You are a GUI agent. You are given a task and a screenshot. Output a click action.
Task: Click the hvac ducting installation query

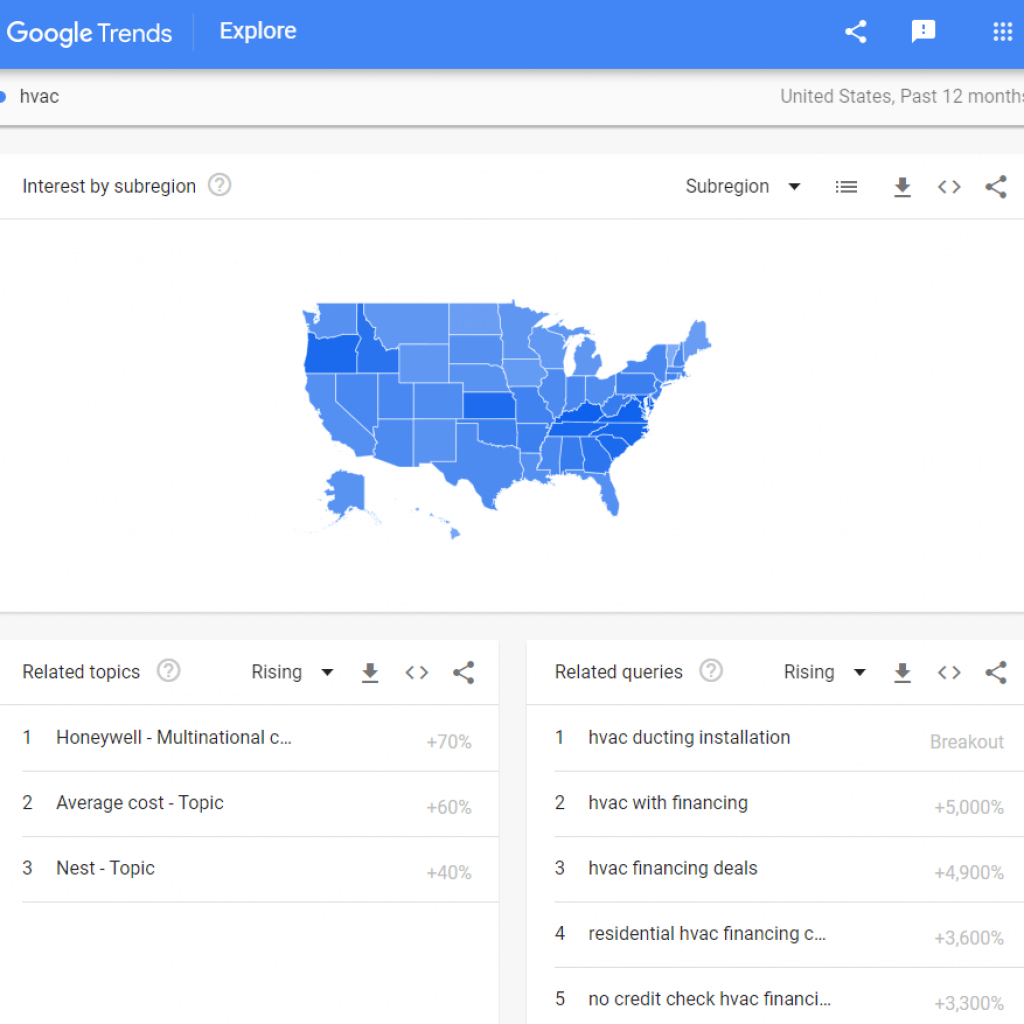(x=689, y=738)
